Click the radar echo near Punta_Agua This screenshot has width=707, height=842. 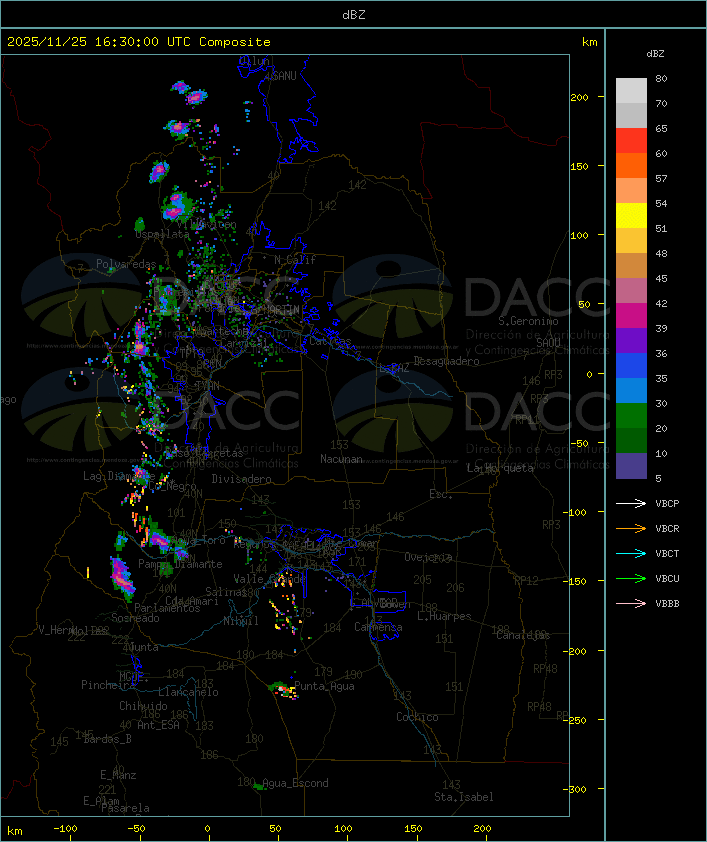(283, 690)
